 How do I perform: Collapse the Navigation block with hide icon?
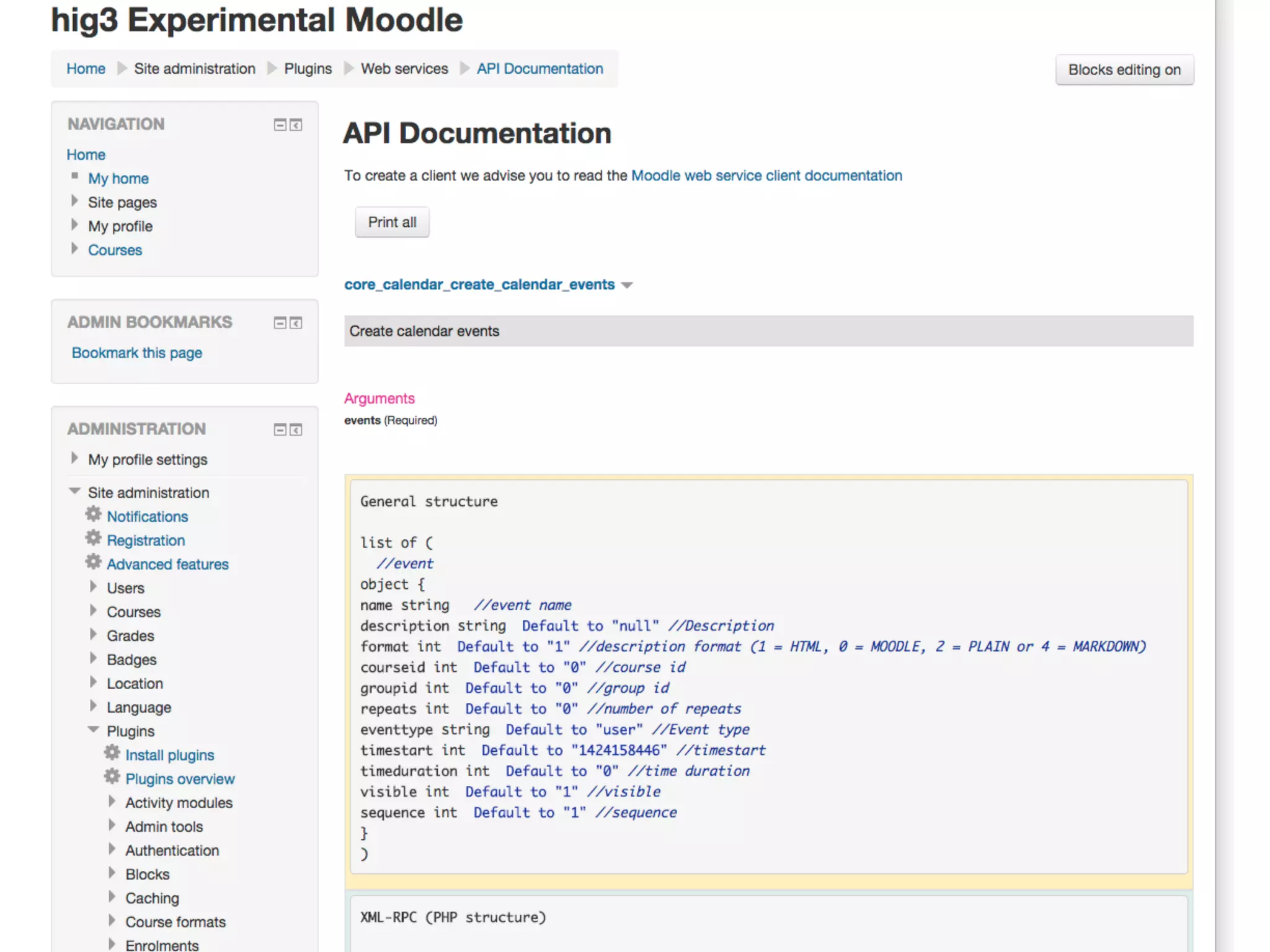(x=280, y=125)
